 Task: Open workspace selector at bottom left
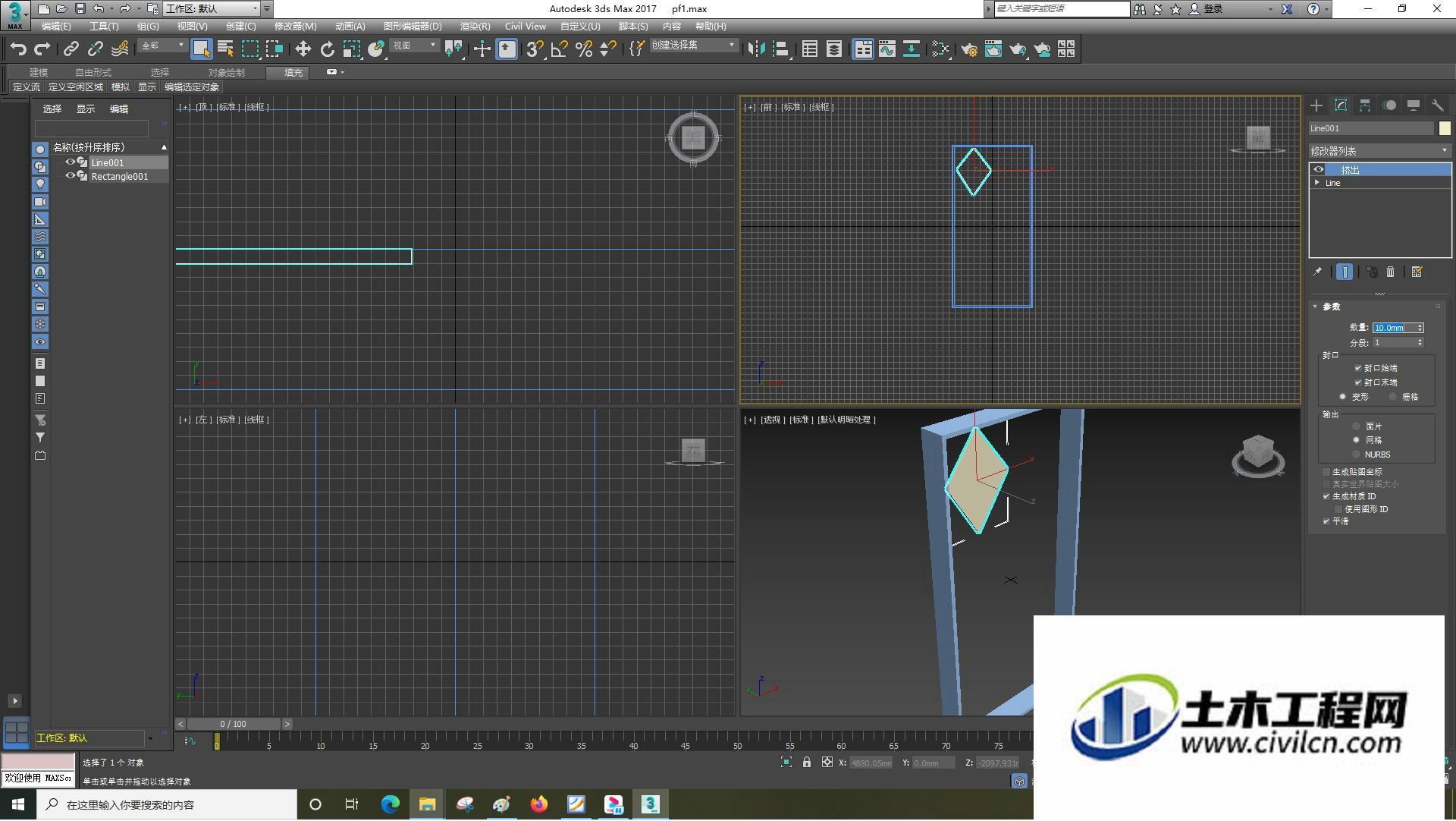(94, 738)
